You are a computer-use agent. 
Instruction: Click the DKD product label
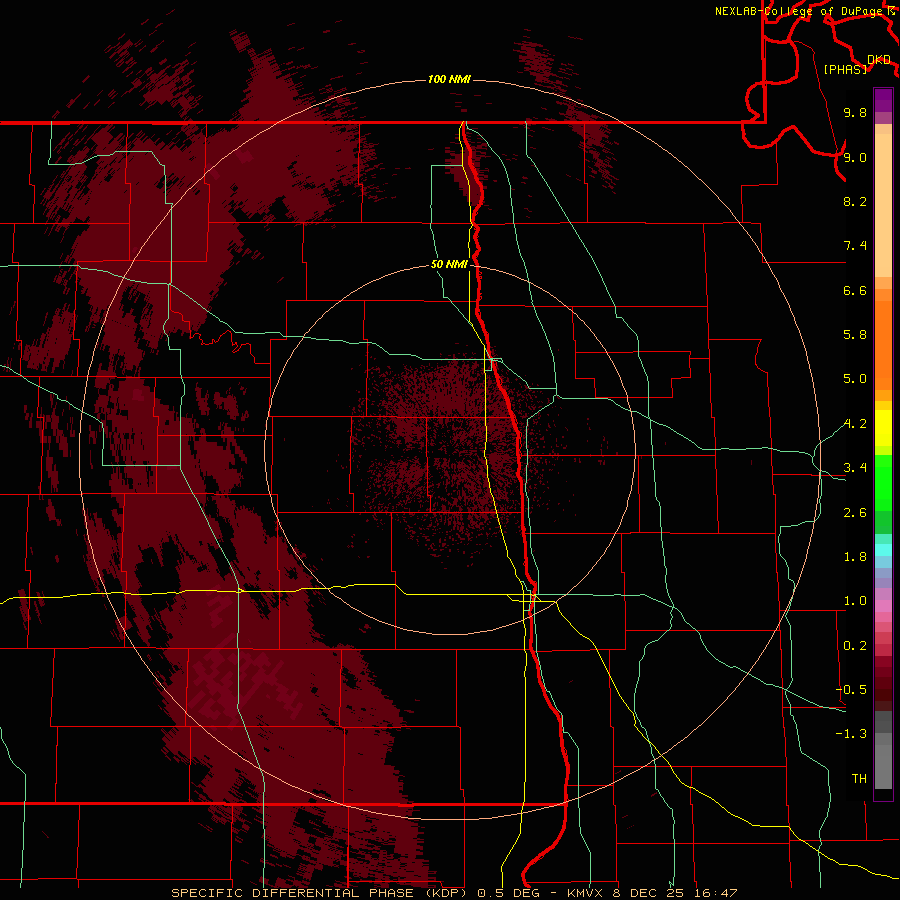click(x=879, y=60)
